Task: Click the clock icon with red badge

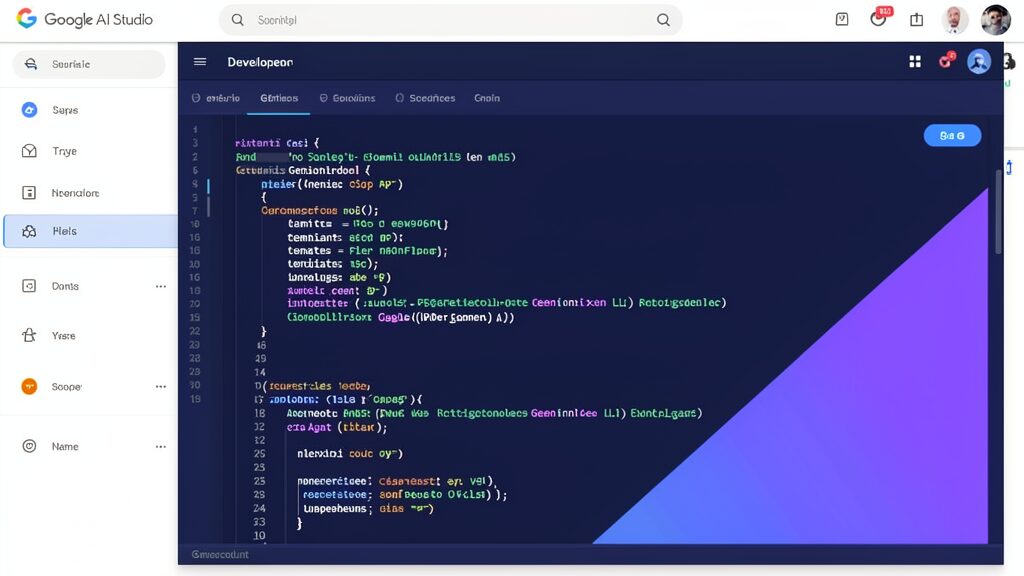Action: [879, 18]
